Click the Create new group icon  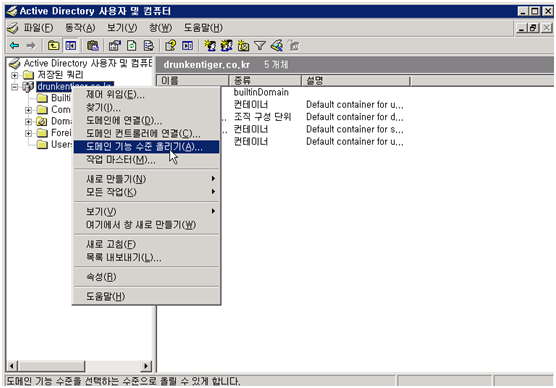227,46
